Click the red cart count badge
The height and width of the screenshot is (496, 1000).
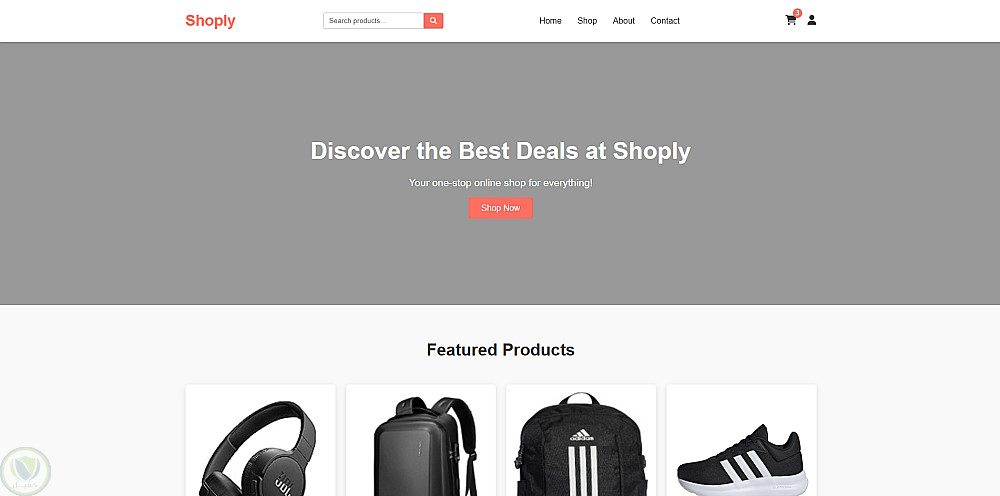[x=797, y=13]
